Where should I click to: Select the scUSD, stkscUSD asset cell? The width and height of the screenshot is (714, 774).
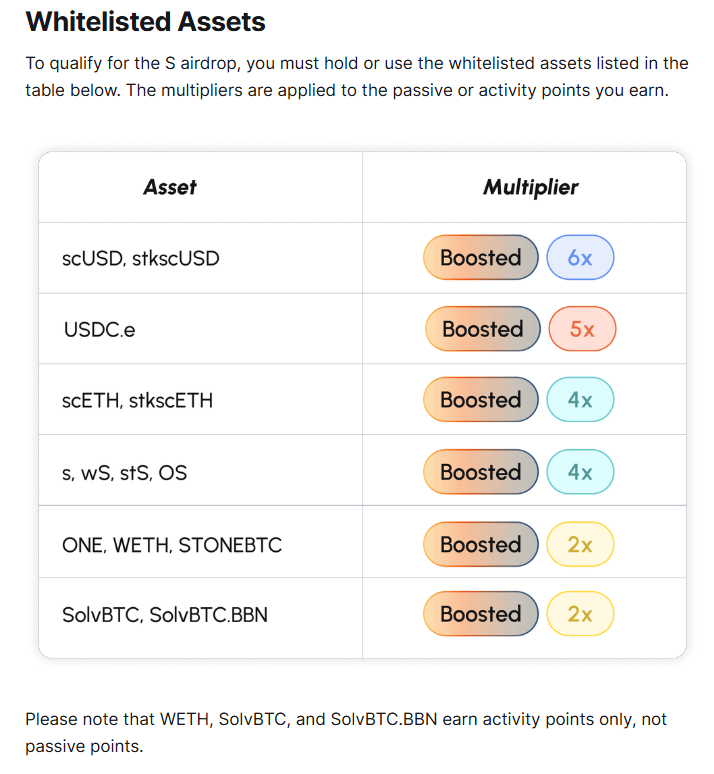pyautogui.click(x=141, y=258)
